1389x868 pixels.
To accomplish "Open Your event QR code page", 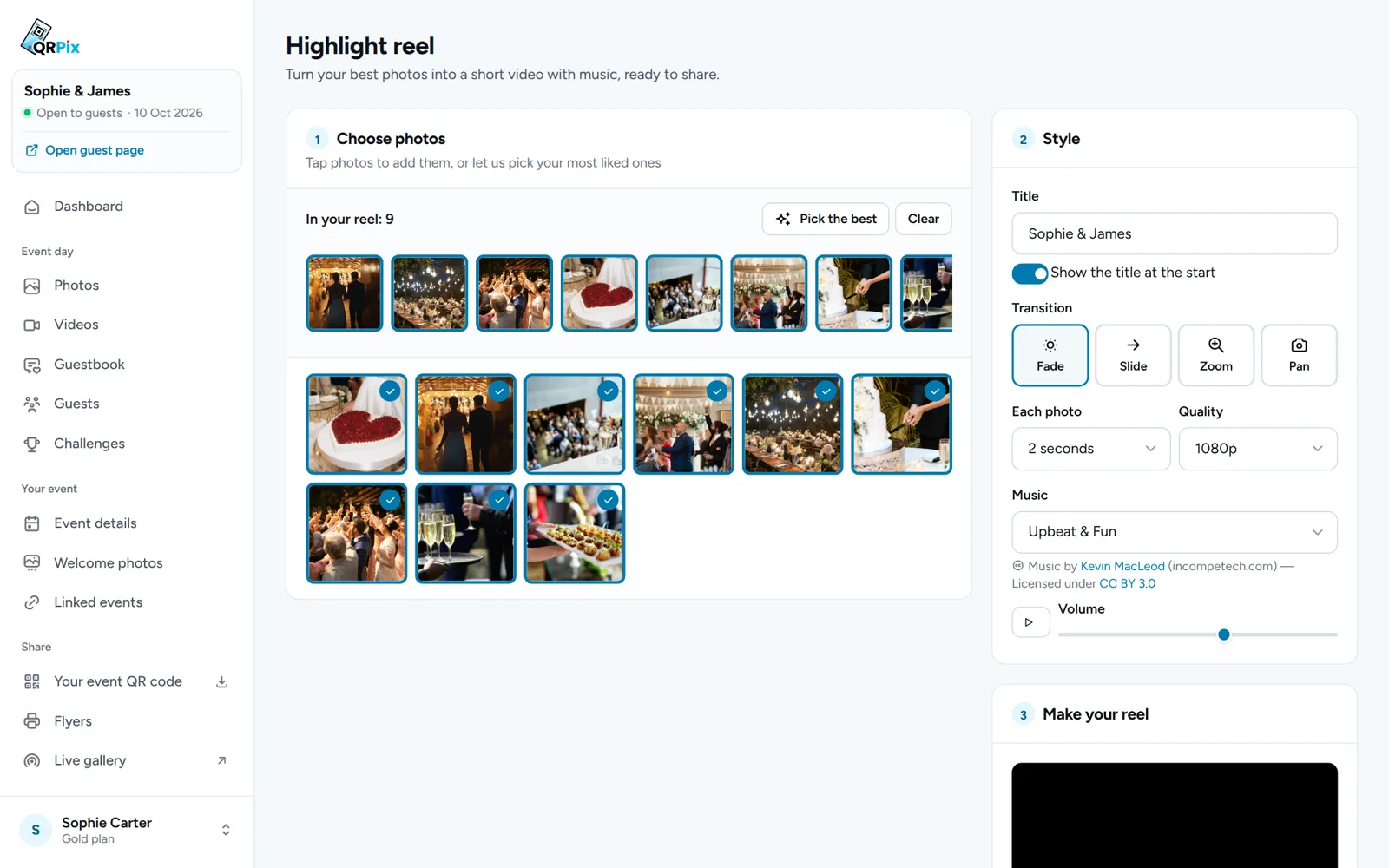I will [118, 682].
